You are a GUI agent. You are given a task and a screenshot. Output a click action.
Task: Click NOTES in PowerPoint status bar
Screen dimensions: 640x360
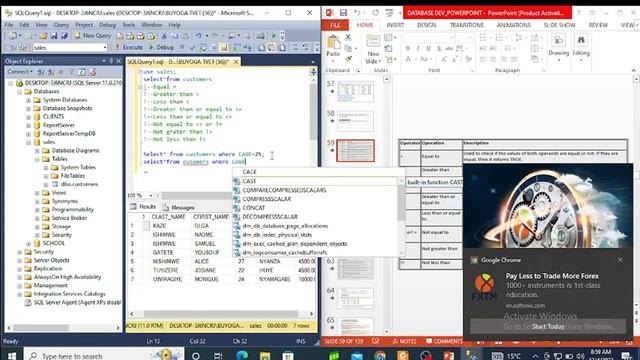pyautogui.click(x=404, y=341)
